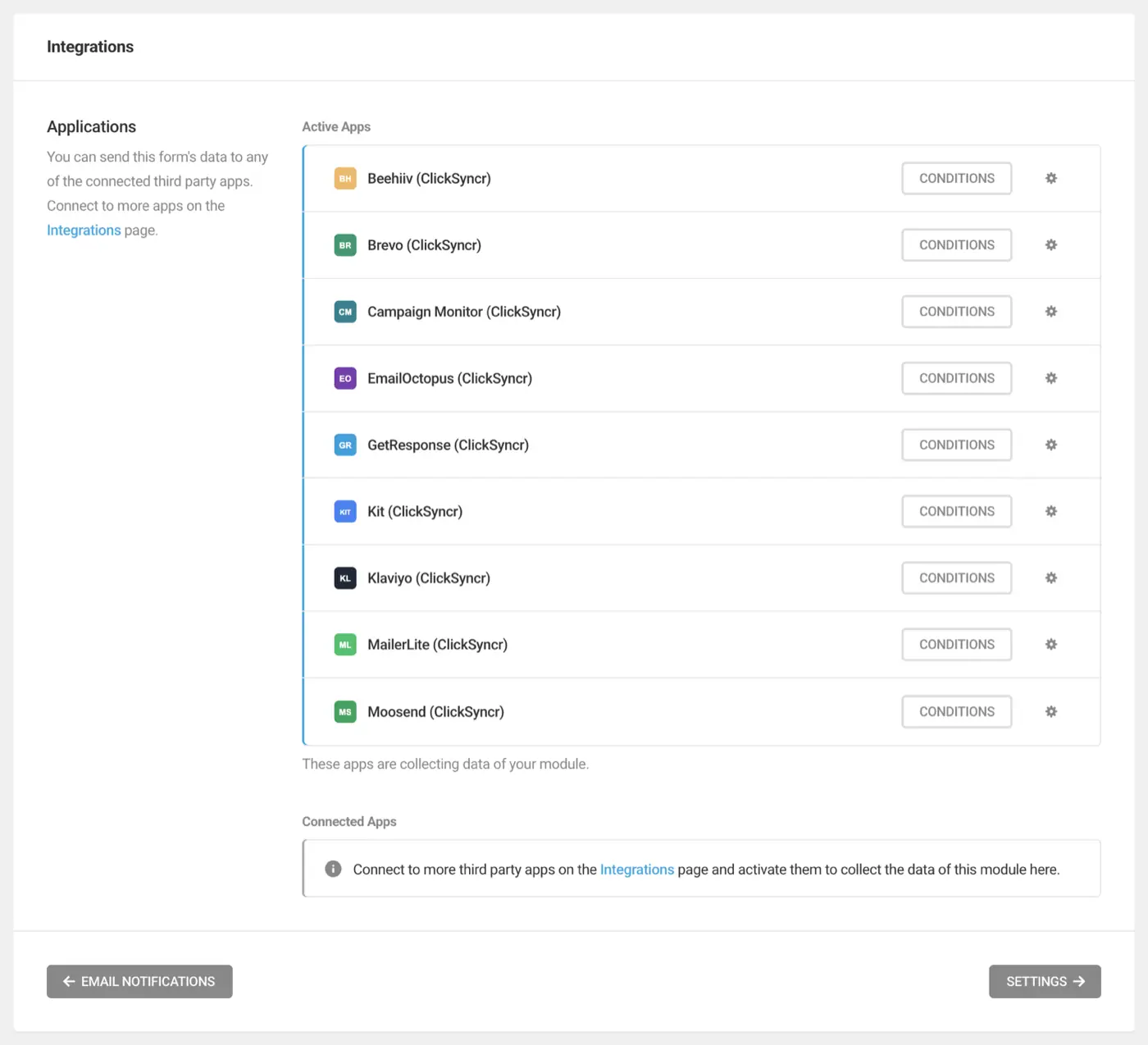Click the green MS Moosend icon
Screen dimensions: 1148x1045
345,711
